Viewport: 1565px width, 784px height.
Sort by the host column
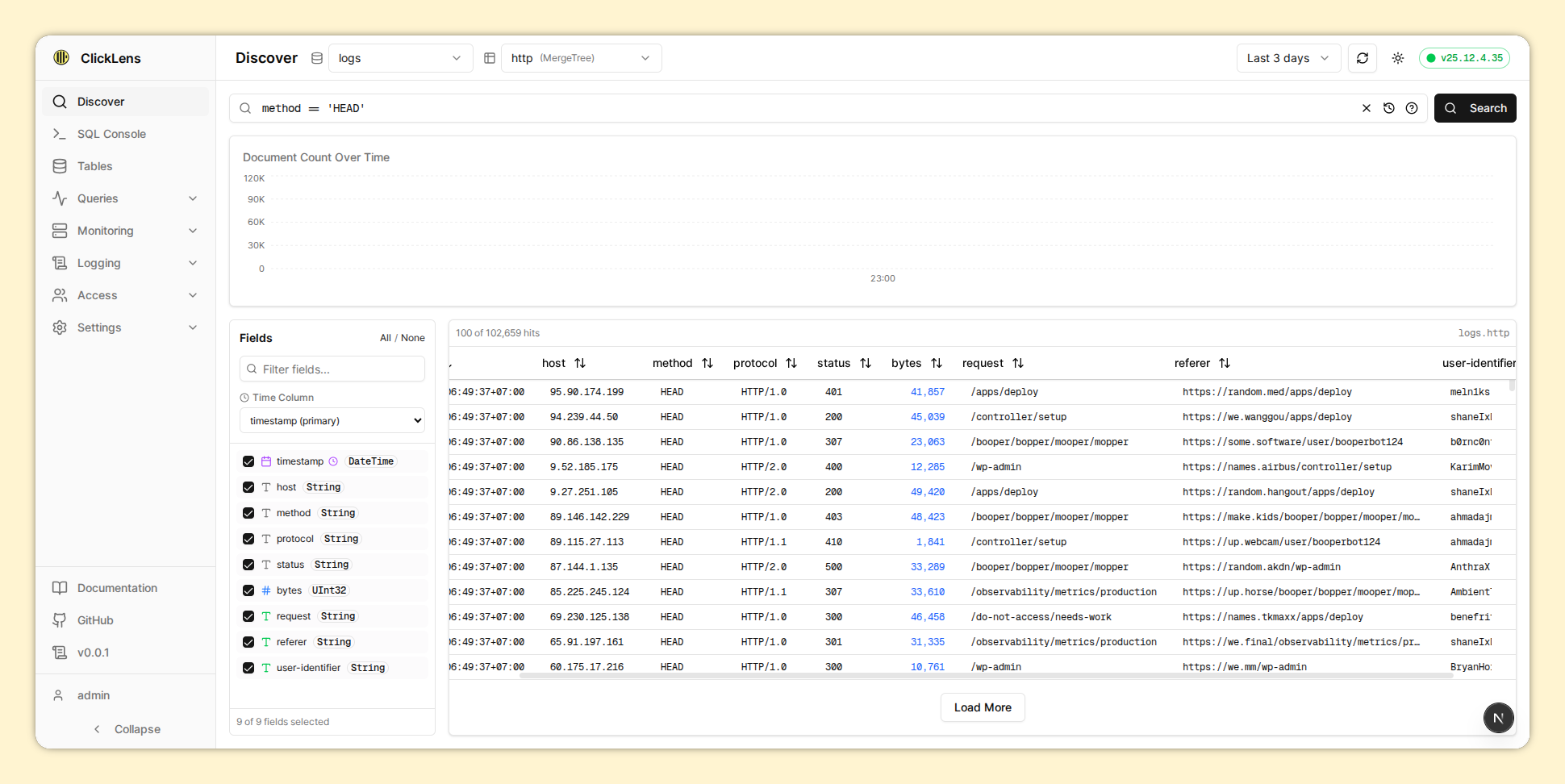coord(579,363)
